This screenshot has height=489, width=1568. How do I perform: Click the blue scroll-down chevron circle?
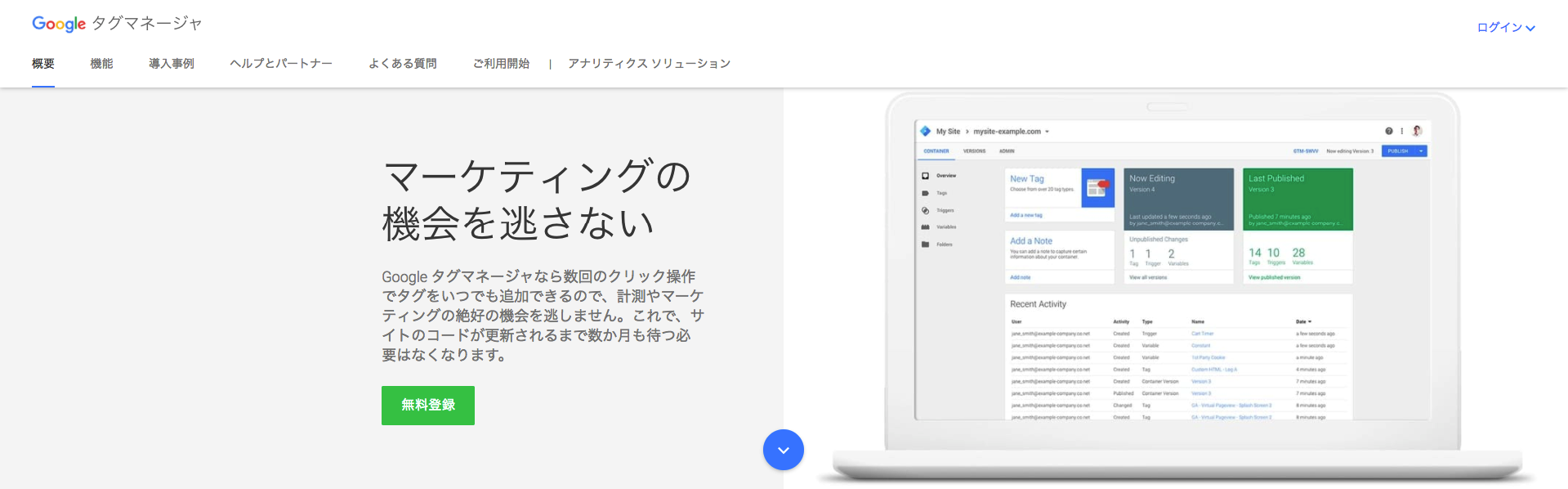tap(784, 450)
